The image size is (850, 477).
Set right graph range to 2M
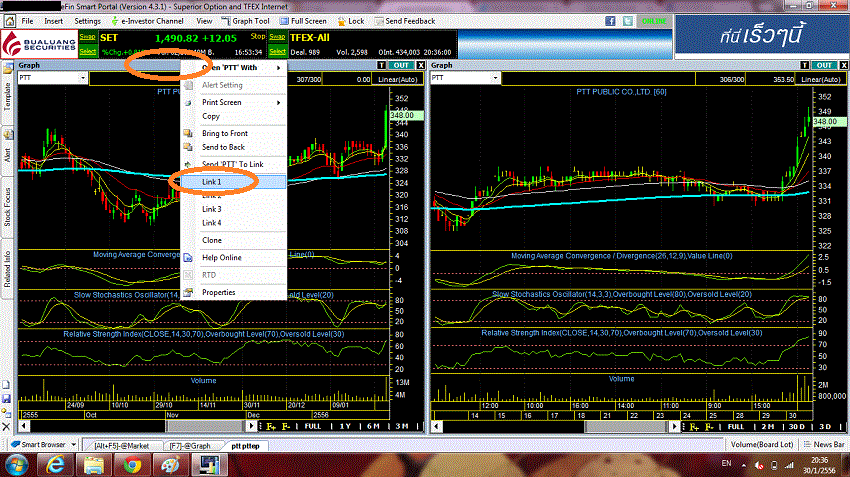tap(768, 427)
